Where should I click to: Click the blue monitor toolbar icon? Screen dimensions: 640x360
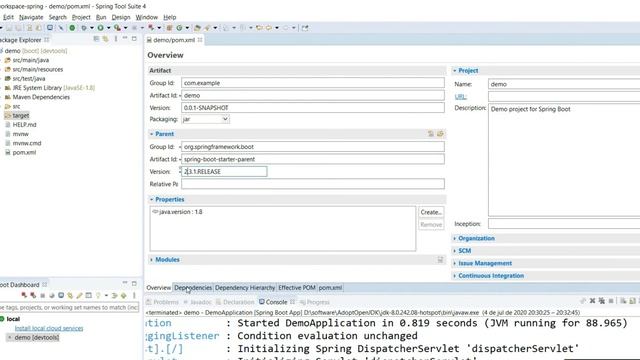tap(50, 28)
